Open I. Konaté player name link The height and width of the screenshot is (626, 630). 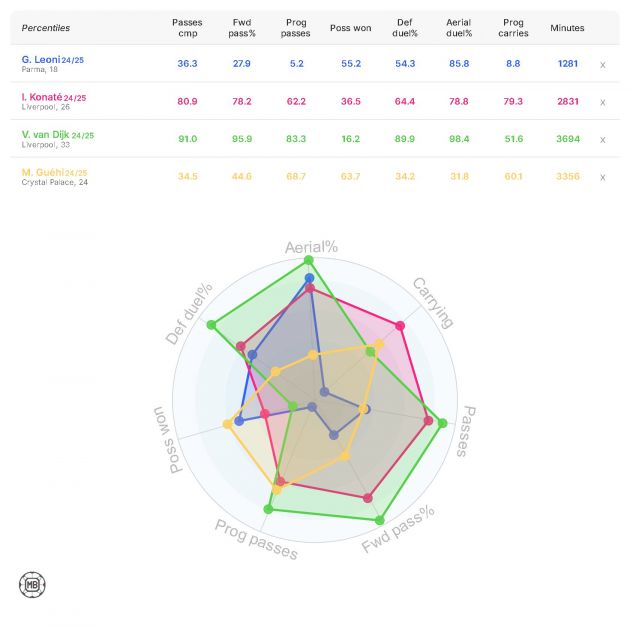pyautogui.click(x=40, y=97)
